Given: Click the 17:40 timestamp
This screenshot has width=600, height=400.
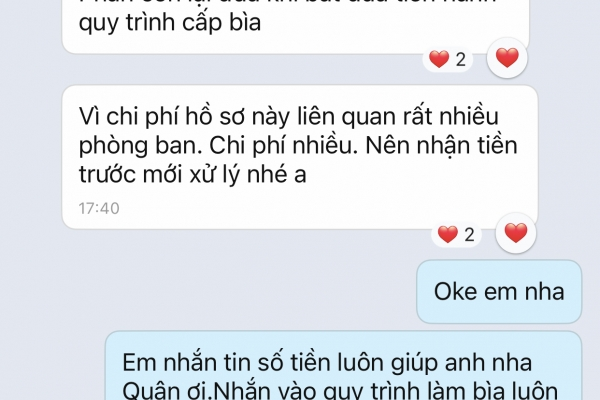Looking at the screenshot, I should [x=99, y=209].
